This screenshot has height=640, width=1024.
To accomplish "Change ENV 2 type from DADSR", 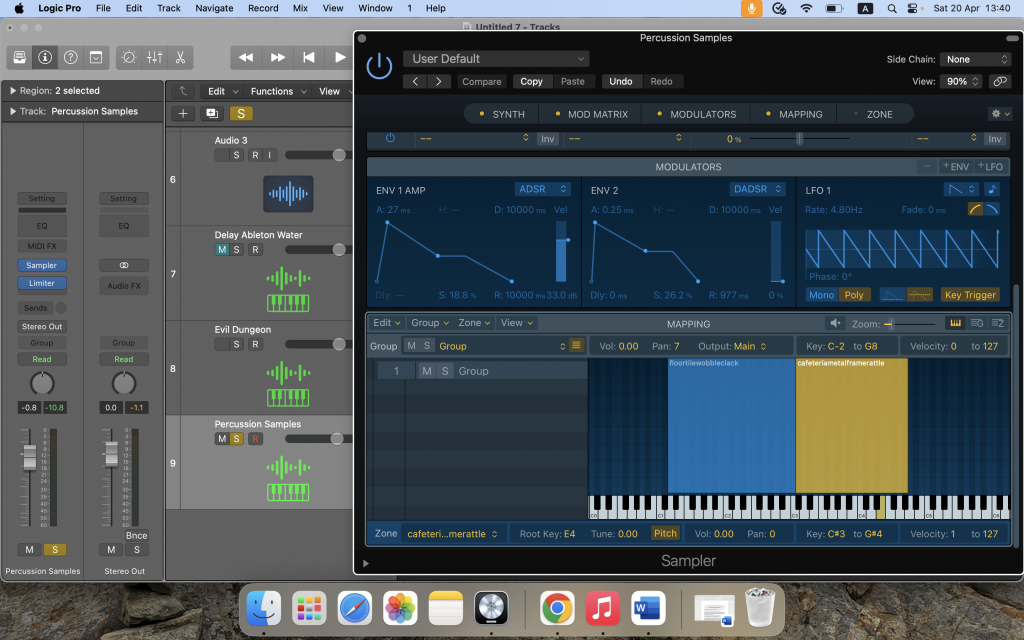I will [x=757, y=189].
